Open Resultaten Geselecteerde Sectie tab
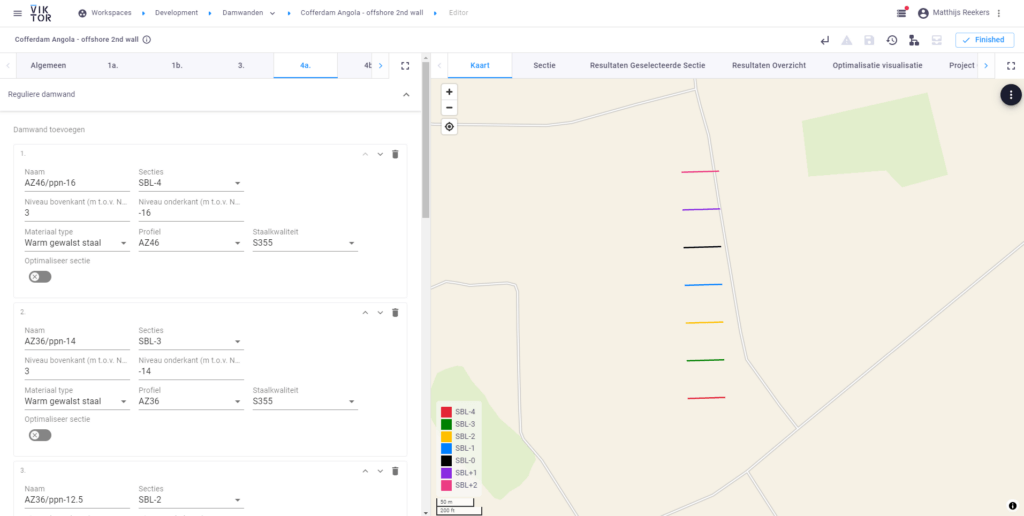 point(647,66)
